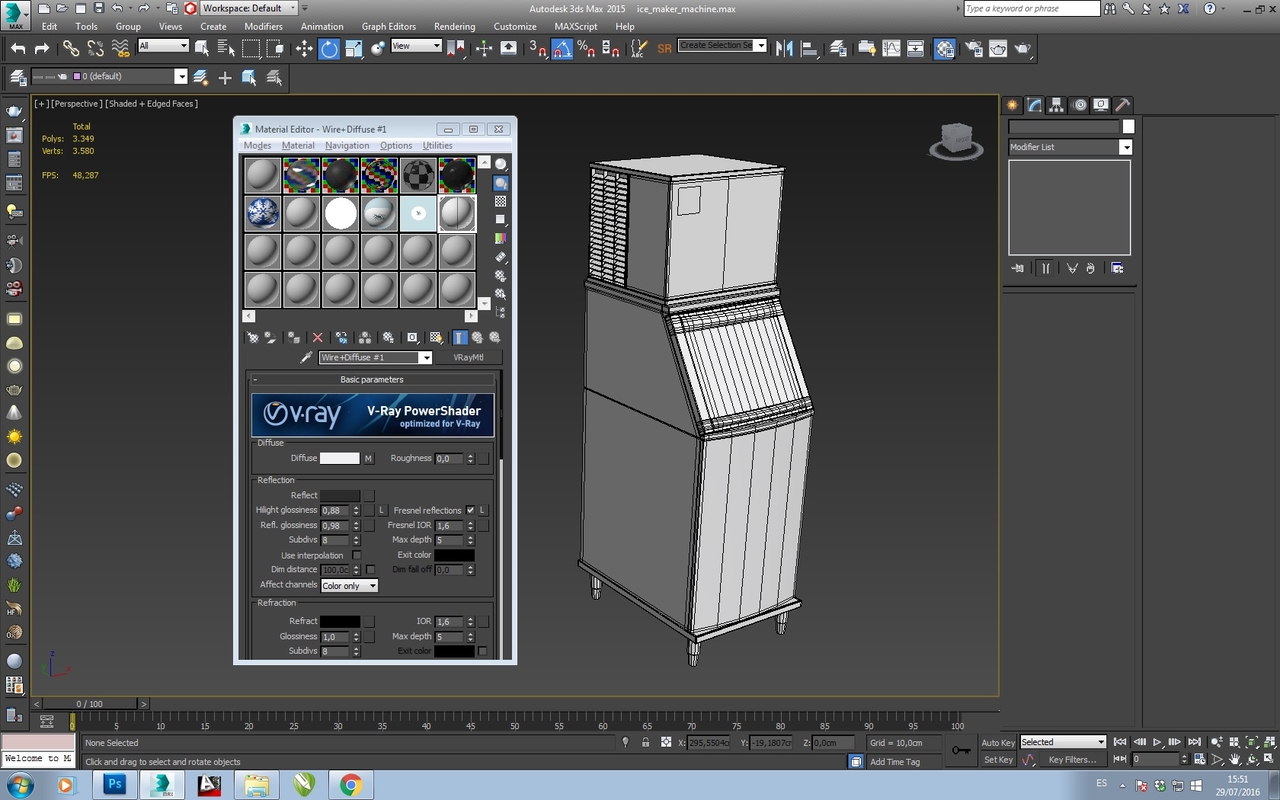Open Select by Name list tool
The width and height of the screenshot is (1280, 800).
(227, 48)
